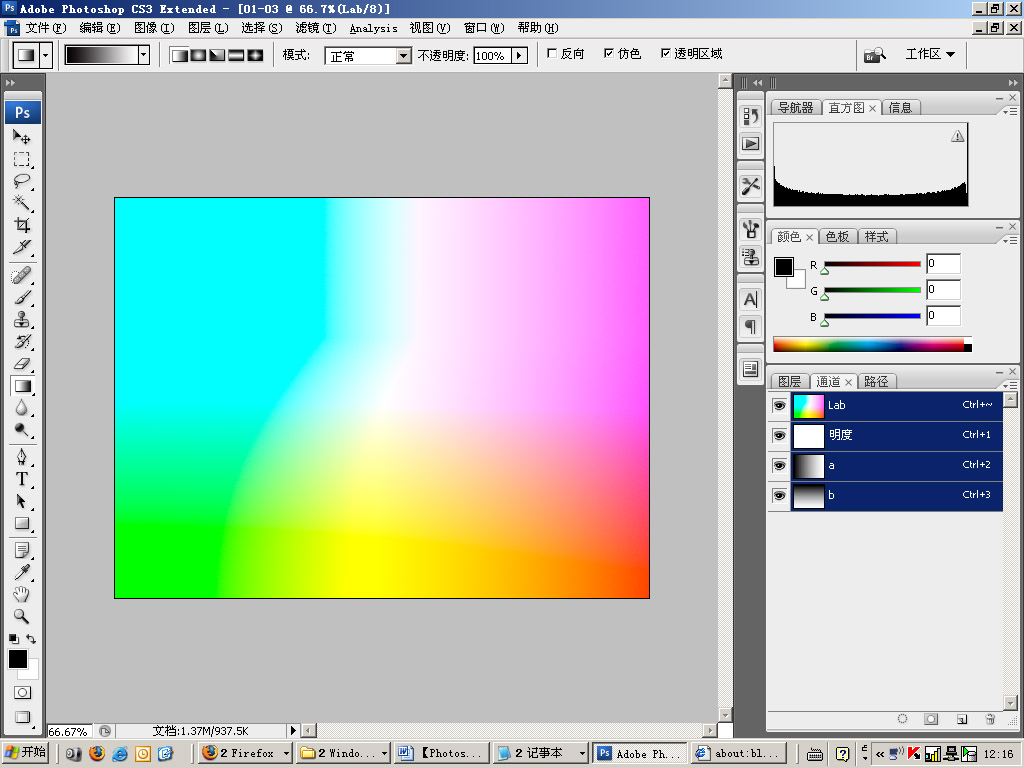Select the Move tool
Viewport: 1024px width, 768px height.
coord(22,136)
